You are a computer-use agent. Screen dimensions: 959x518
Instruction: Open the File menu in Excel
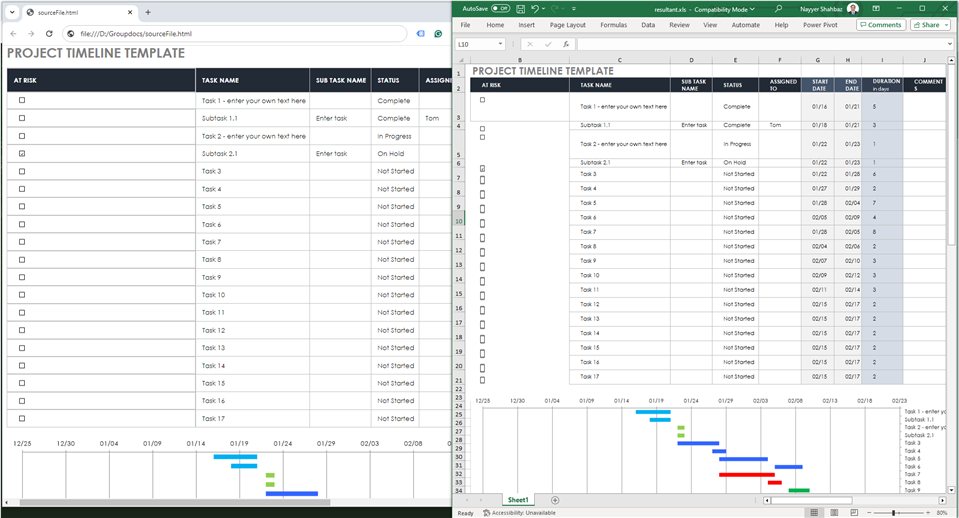coord(465,25)
